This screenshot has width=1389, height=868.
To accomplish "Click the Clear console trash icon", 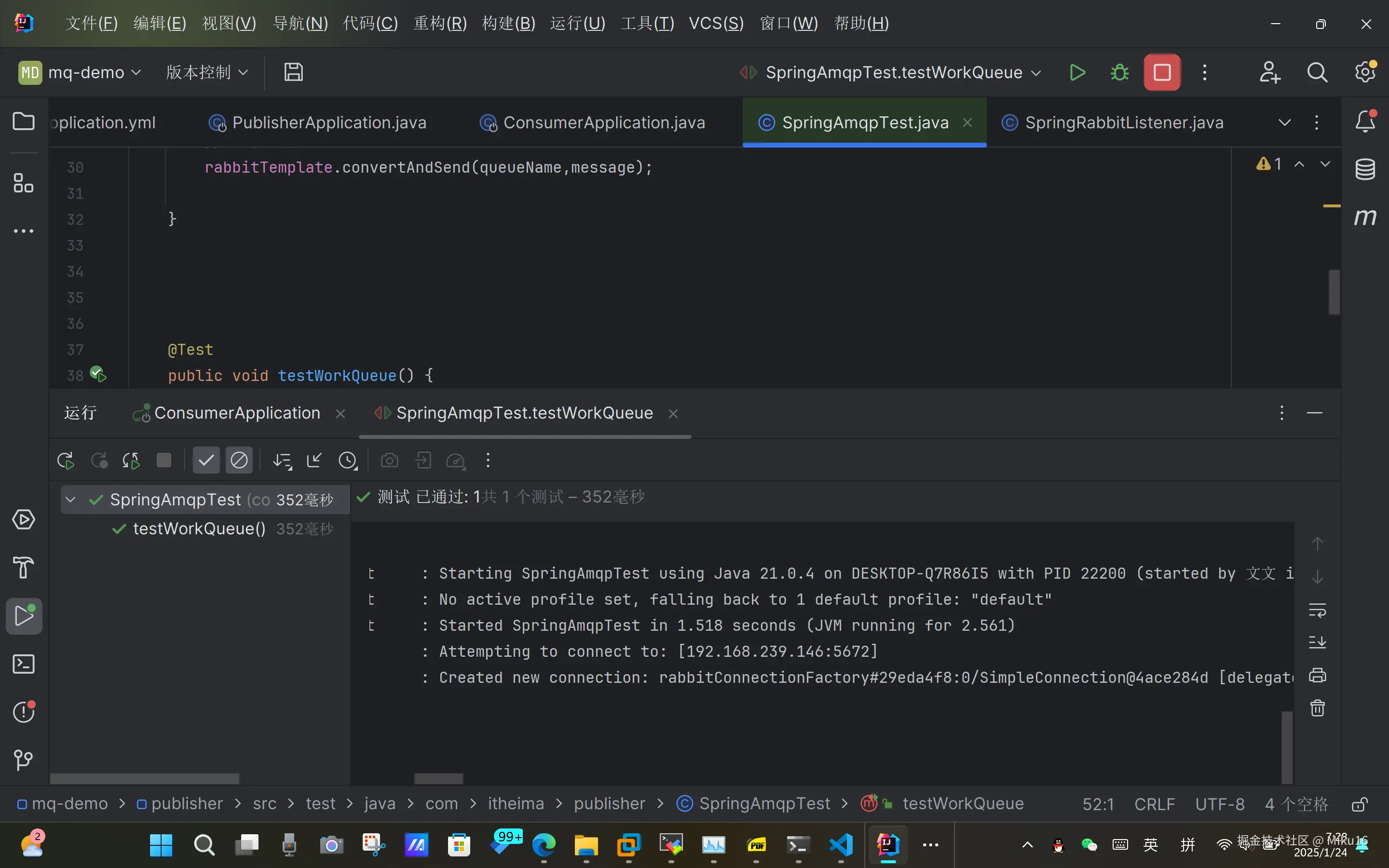I will coord(1317,708).
